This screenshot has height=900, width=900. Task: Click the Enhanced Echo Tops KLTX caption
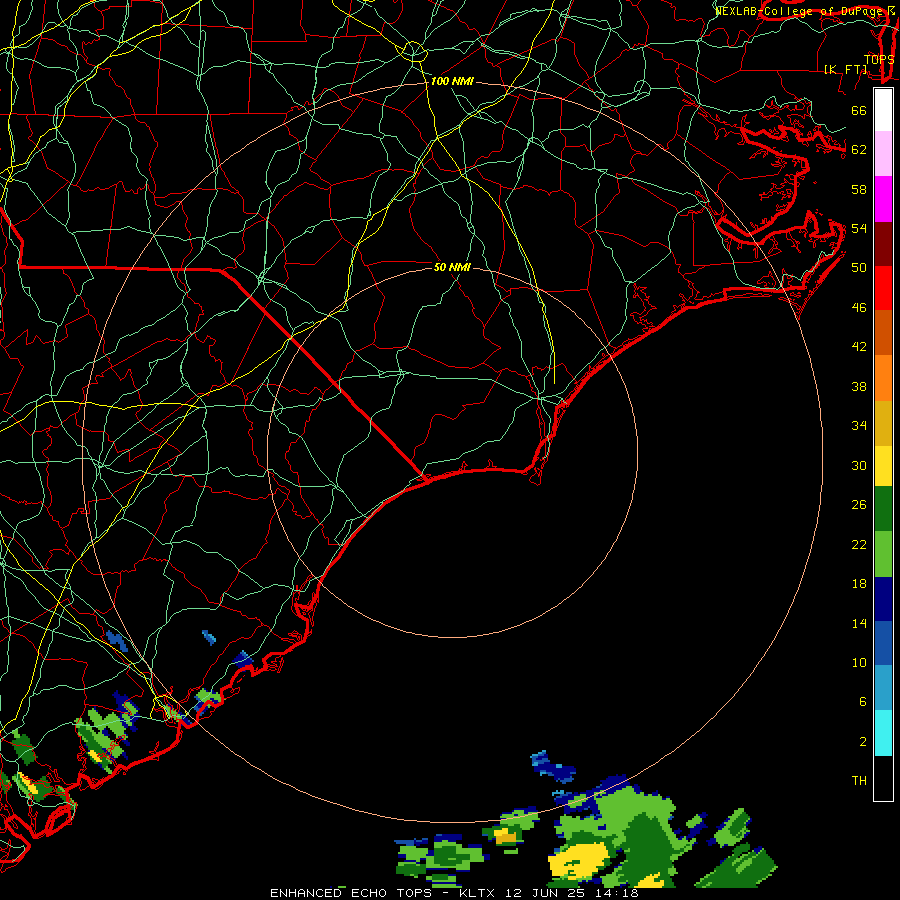tap(454, 893)
